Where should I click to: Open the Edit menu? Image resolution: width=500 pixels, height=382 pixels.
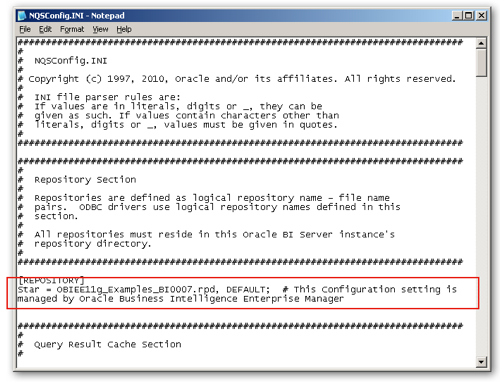coord(45,29)
